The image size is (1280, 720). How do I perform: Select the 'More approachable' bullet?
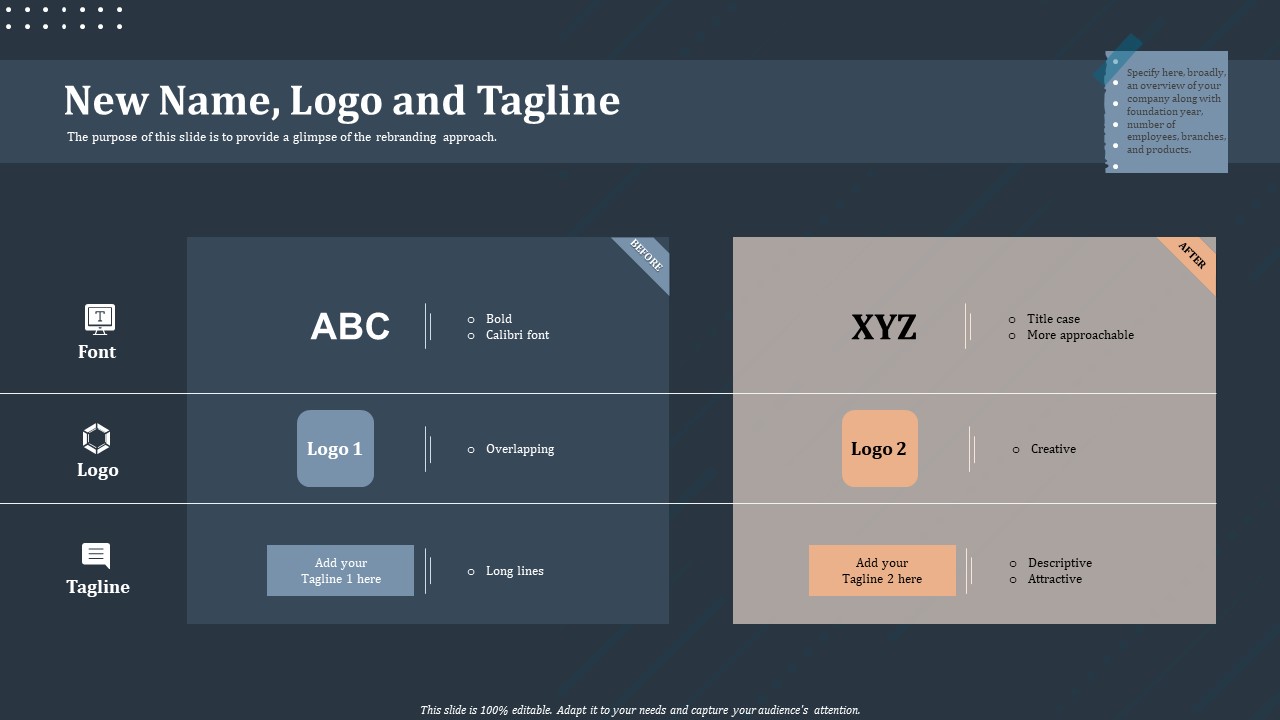coord(1081,335)
